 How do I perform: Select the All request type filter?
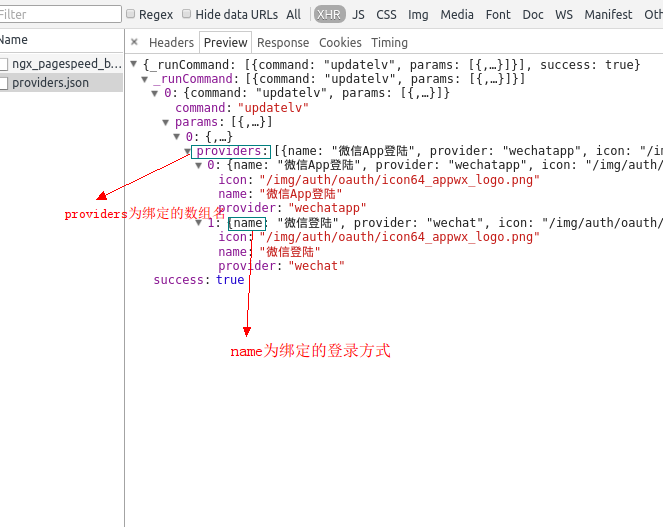293,15
